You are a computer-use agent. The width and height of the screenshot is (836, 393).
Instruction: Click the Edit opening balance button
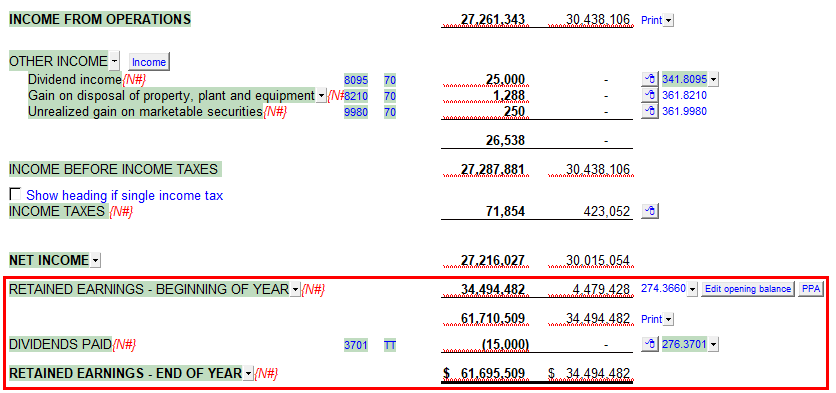747,289
